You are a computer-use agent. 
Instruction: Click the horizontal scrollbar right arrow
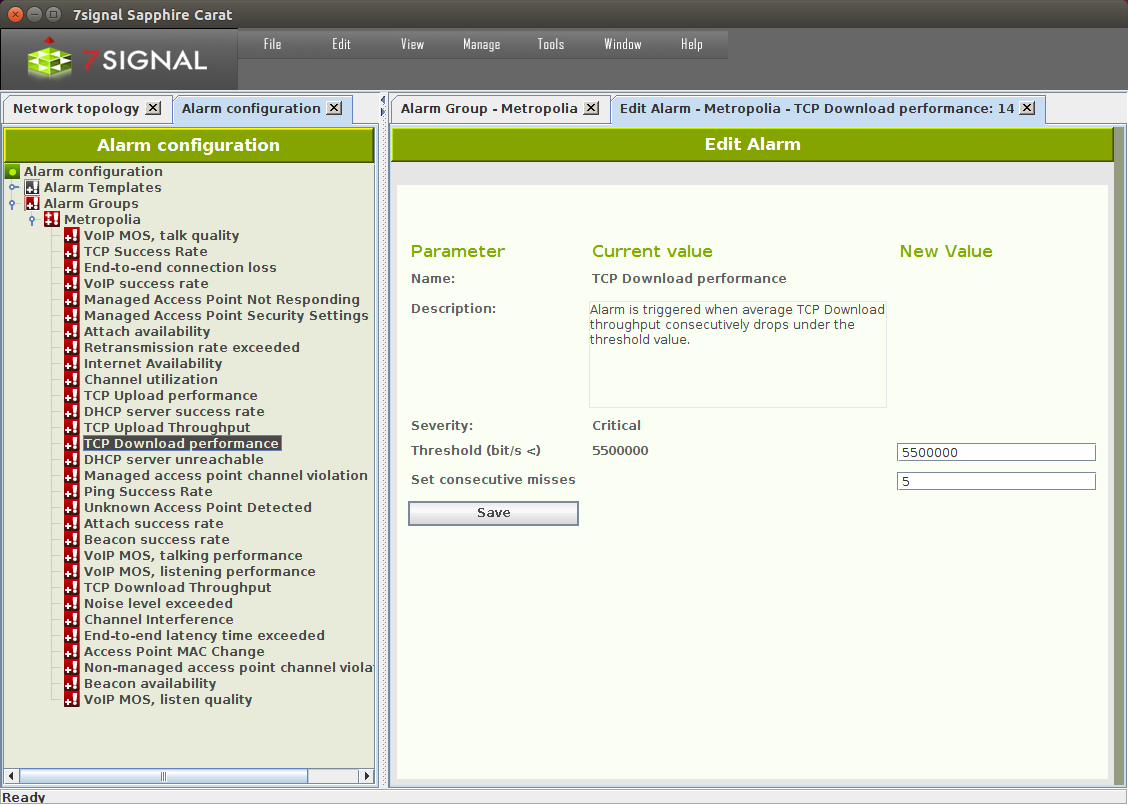[367, 776]
